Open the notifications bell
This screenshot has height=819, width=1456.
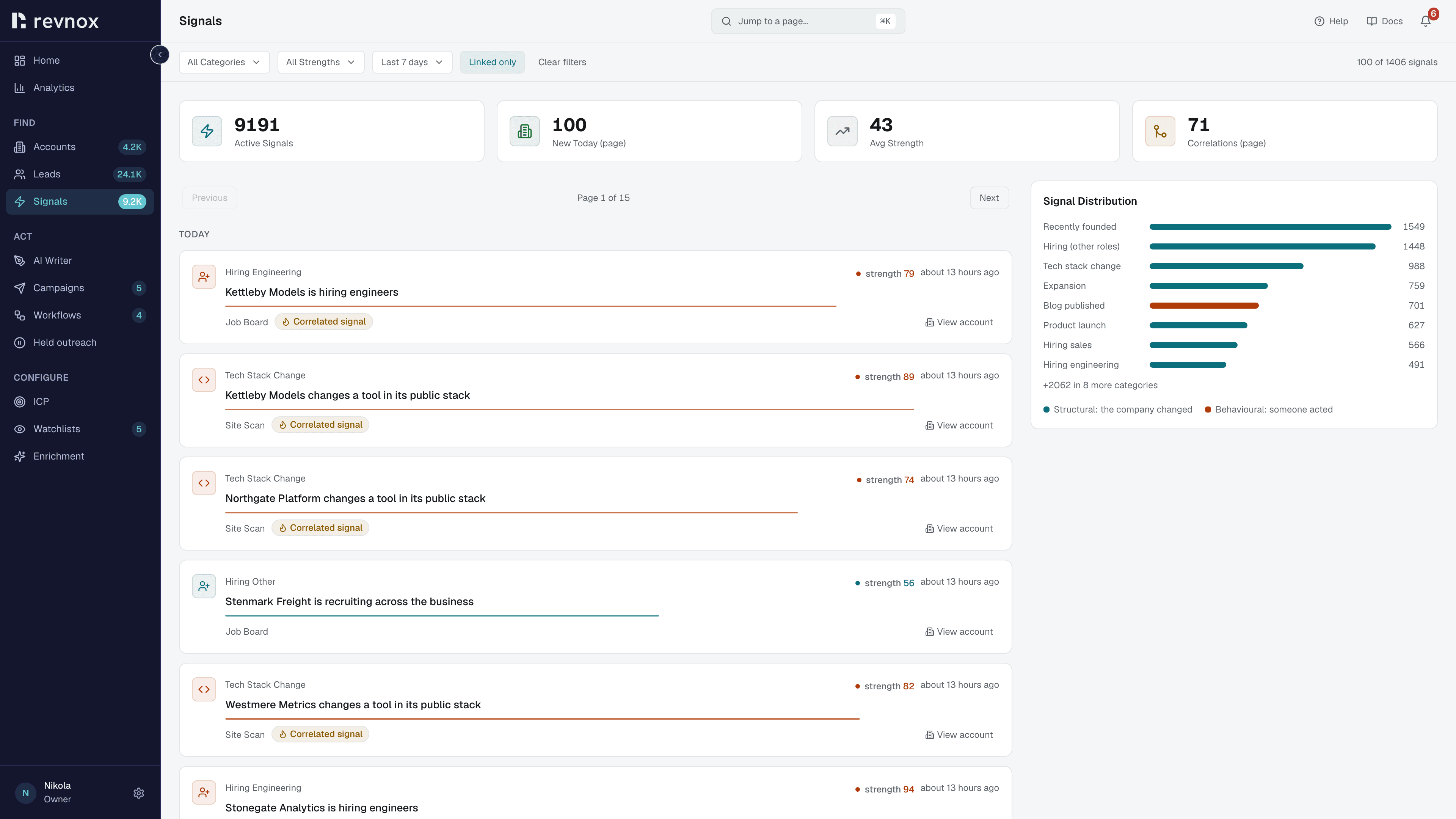point(1426,21)
